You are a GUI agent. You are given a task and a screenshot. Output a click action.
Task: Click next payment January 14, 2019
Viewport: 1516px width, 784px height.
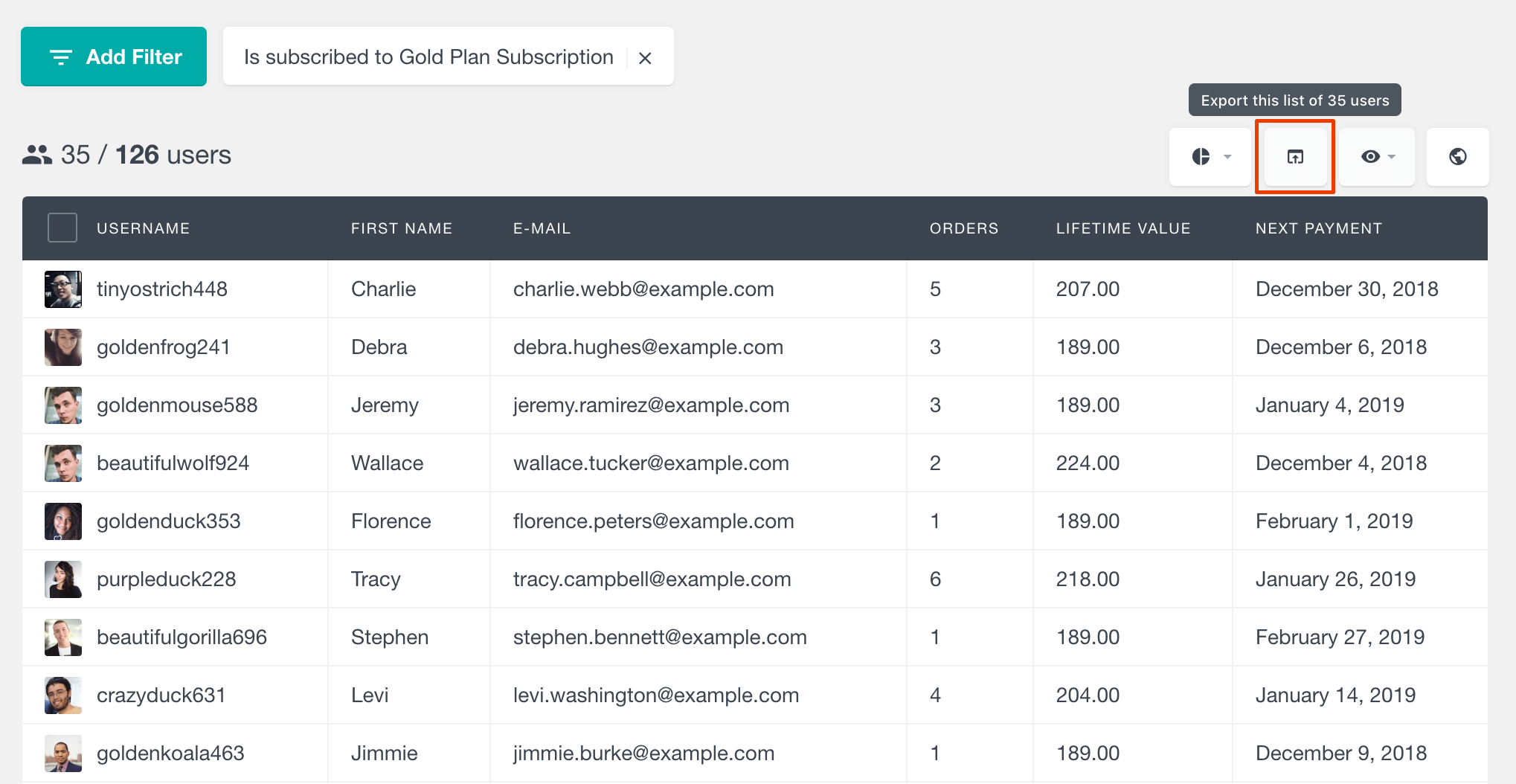[1336, 695]
